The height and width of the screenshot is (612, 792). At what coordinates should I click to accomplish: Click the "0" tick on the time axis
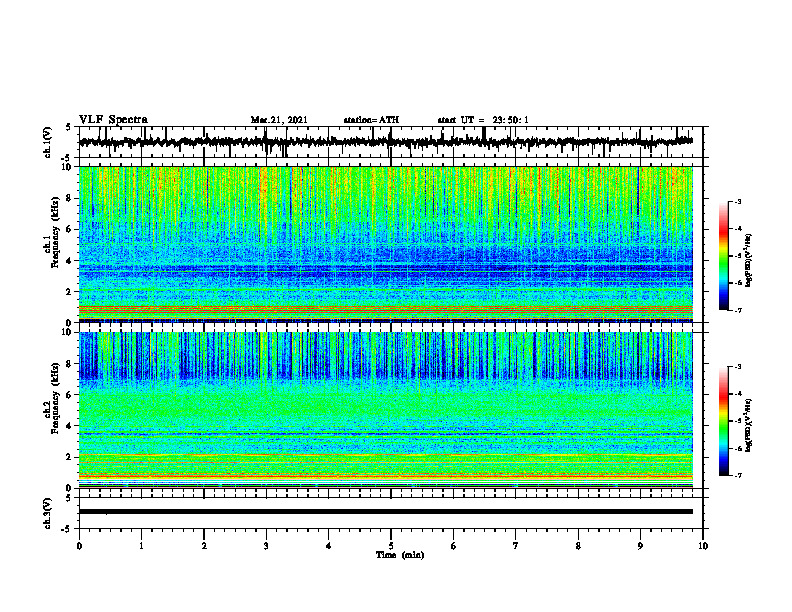pos(79,546)
